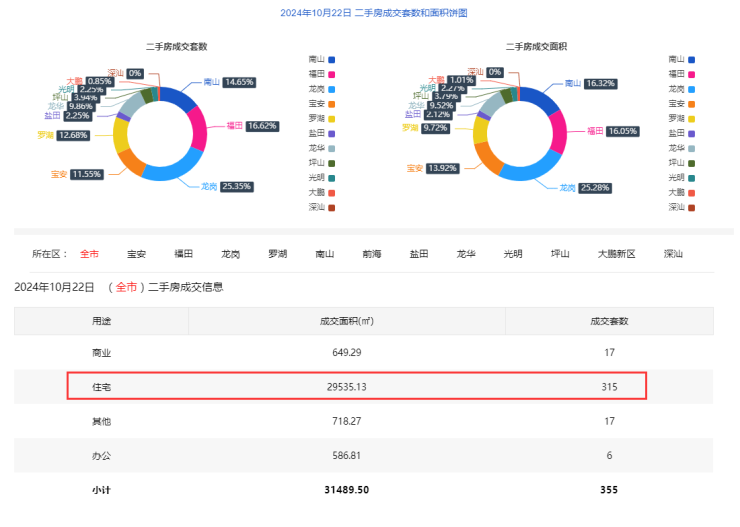Click the 罗湖 9.72% slice label
The width and height of the screenshot is (740, 527).
pyautogui.click(x=426, y=128)
